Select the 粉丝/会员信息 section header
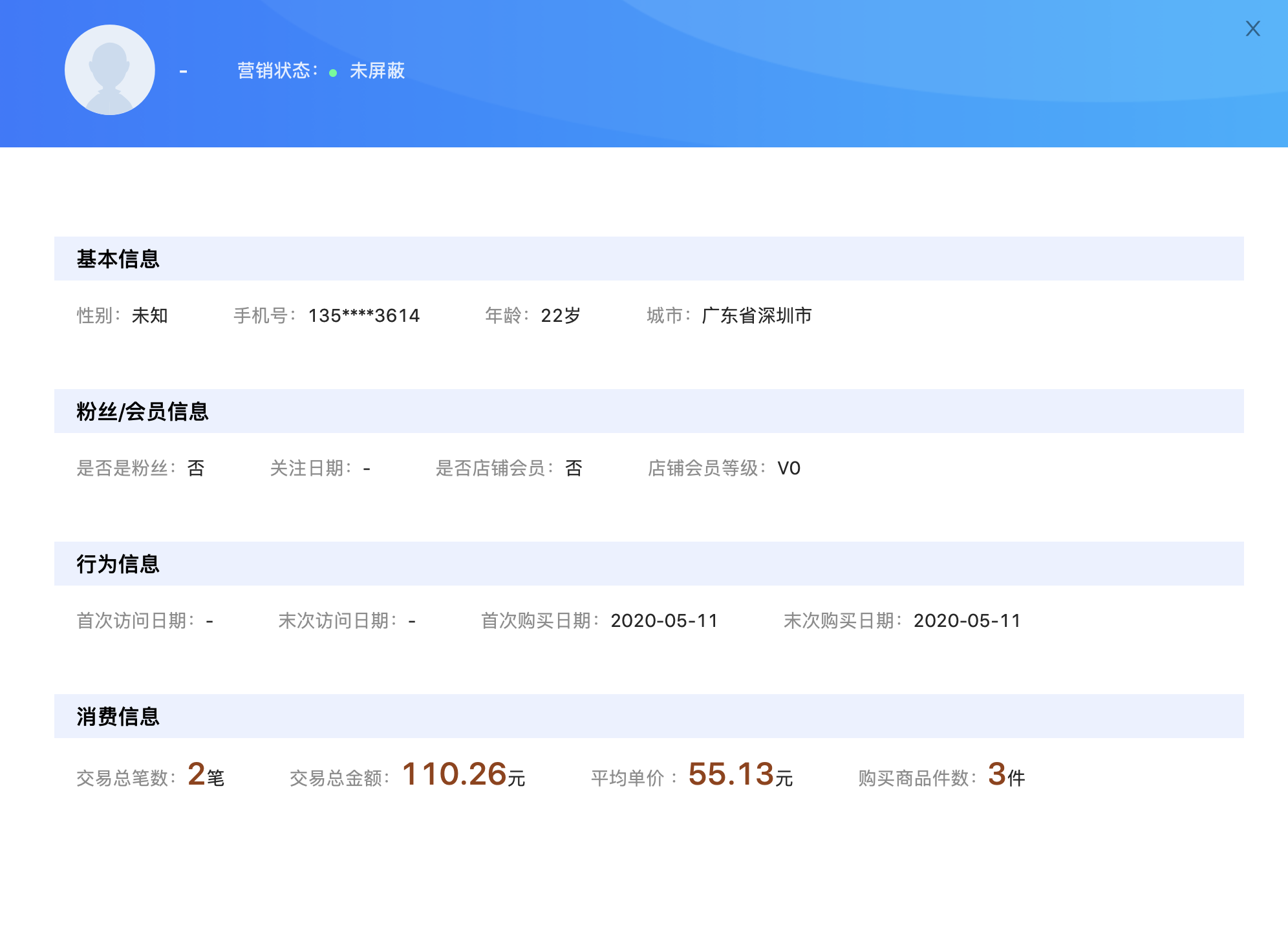Screen dimensions: 1288x932 click(142, 411)
